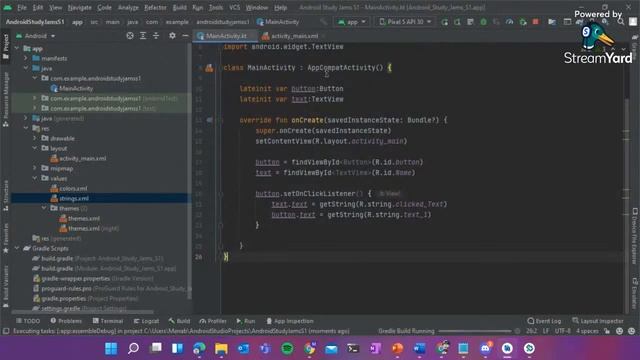
Task: Select strings.xml in the project tree
Action: [74, 198]
